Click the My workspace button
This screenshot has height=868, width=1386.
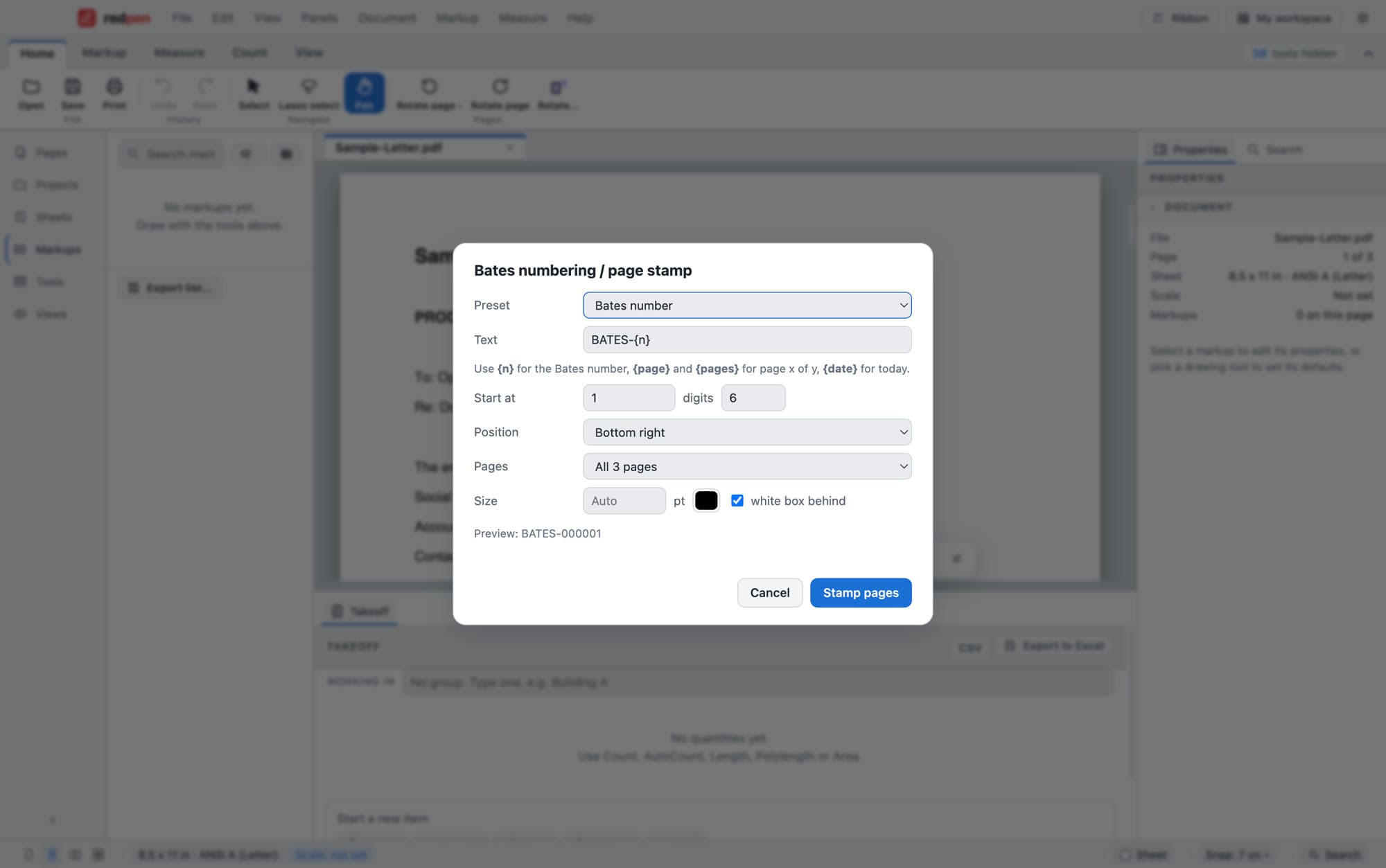pyautogui.click(x=1284, y=18)
